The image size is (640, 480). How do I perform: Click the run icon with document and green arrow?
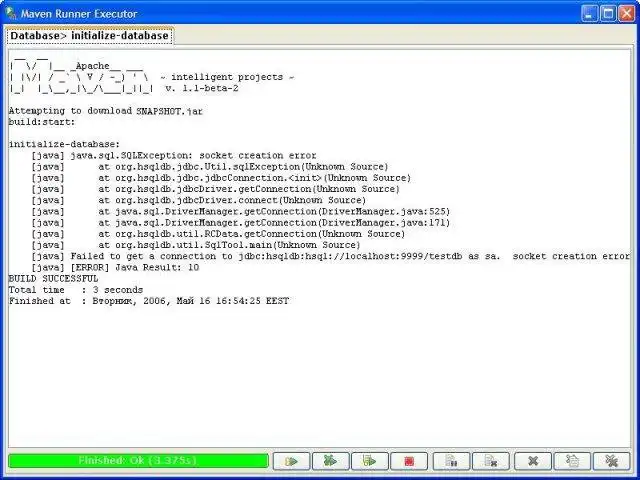pyautogui.click(x=369, y=461)
